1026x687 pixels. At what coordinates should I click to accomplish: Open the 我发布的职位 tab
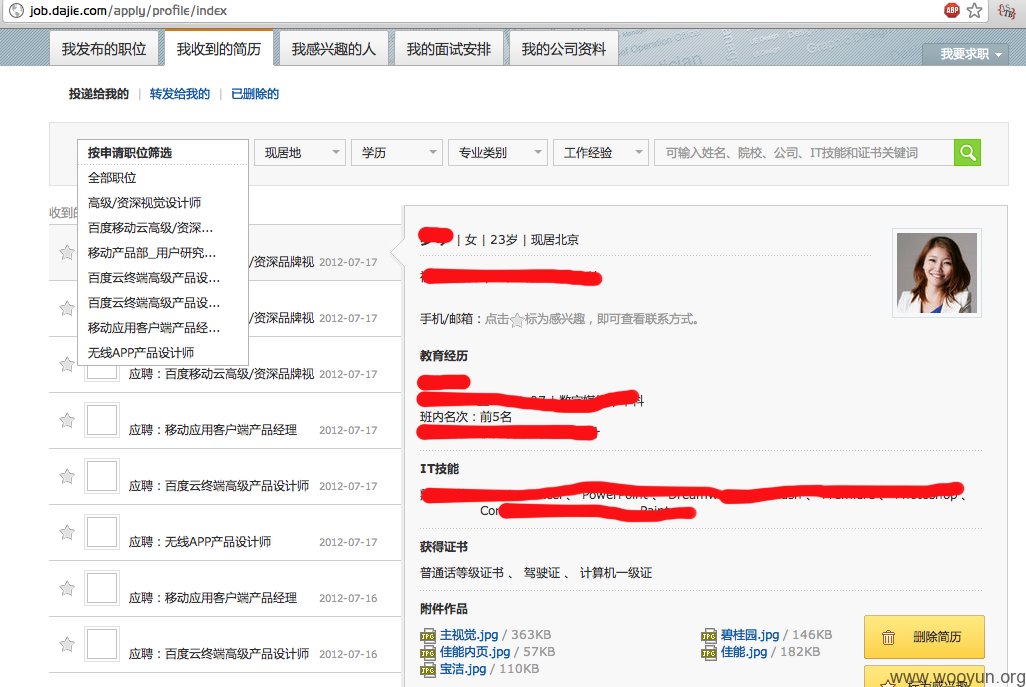pos(103,48)
